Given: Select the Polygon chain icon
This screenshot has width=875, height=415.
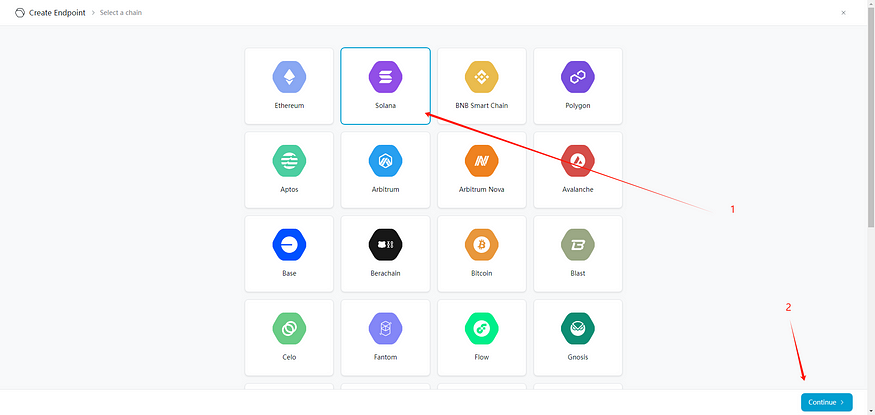Looking at the screenshot, I should tap(578, 77).
